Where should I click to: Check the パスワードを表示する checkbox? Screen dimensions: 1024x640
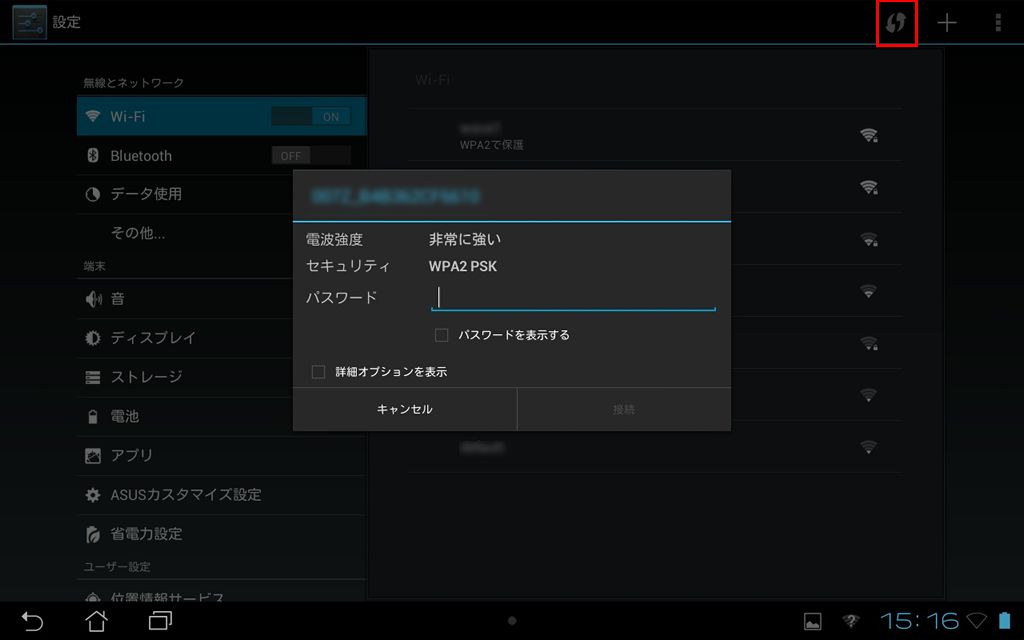(441, 335)
